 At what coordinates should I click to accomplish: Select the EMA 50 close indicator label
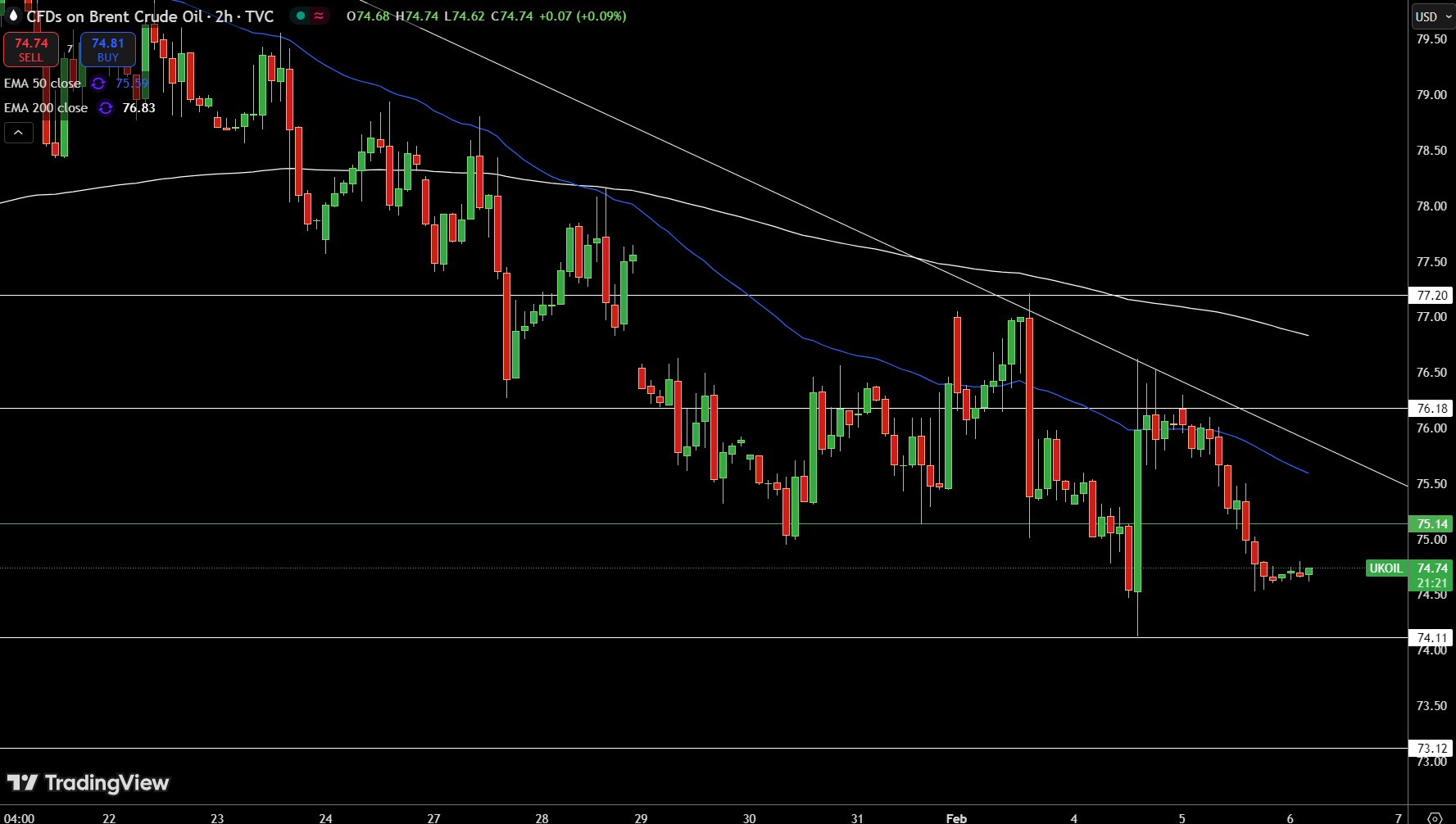coord(43,84)
